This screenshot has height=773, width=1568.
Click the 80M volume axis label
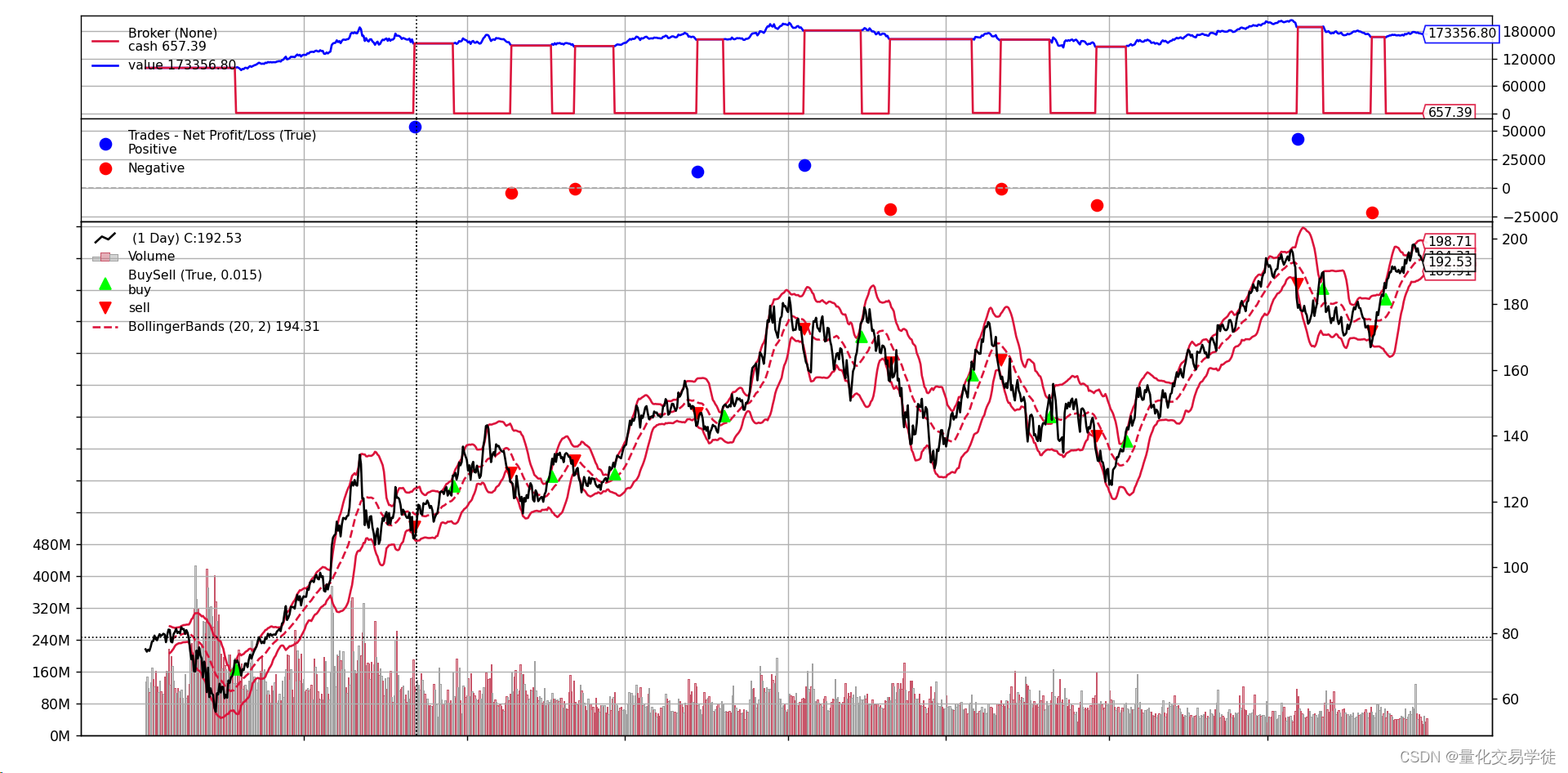pos(56,704)
